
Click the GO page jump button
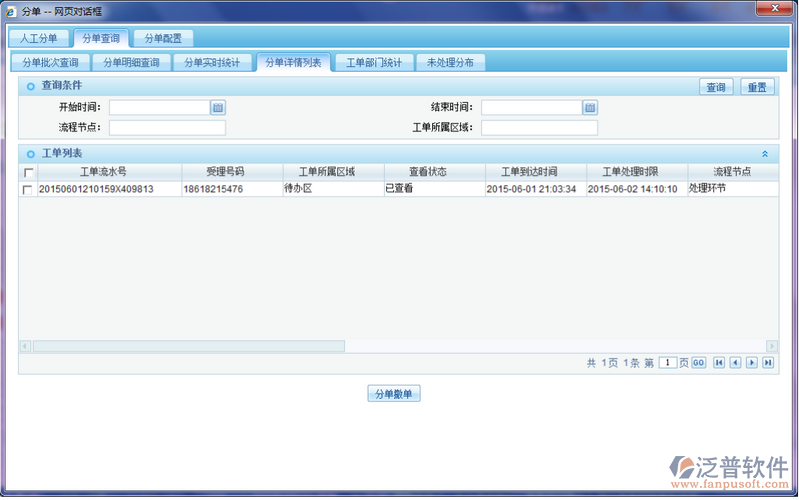[699, 363]
